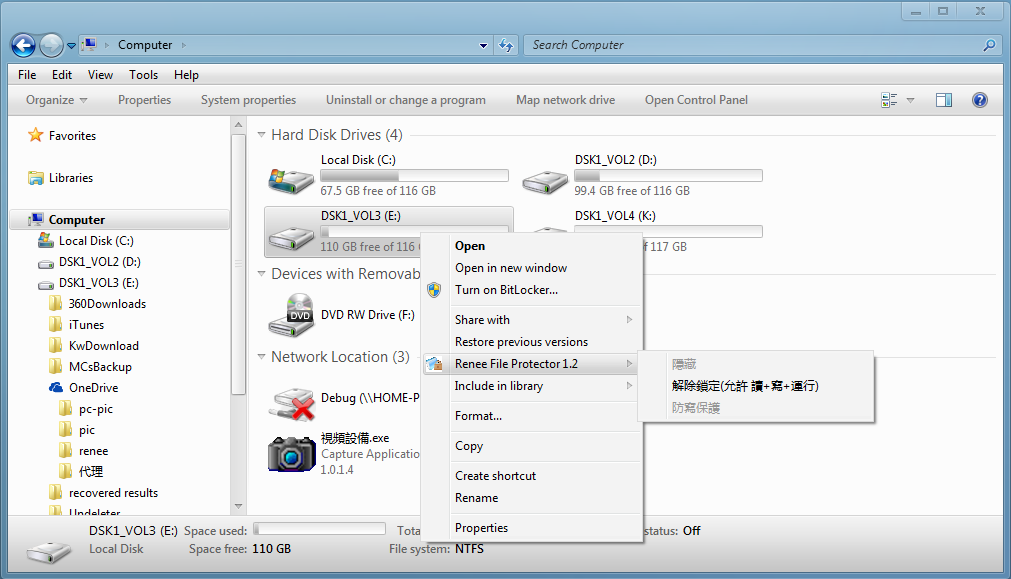Open the Edit menu

pos(62,75)
